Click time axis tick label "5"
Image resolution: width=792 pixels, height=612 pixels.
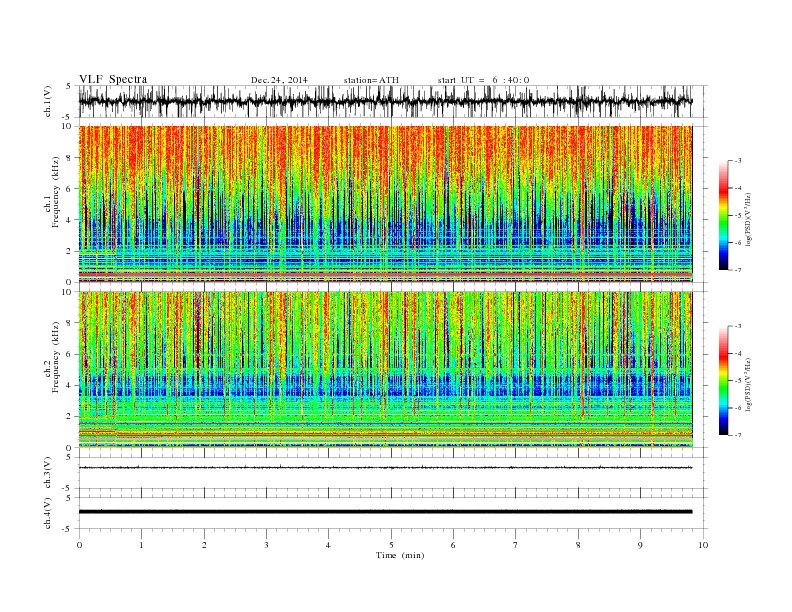tap(391, 545)
